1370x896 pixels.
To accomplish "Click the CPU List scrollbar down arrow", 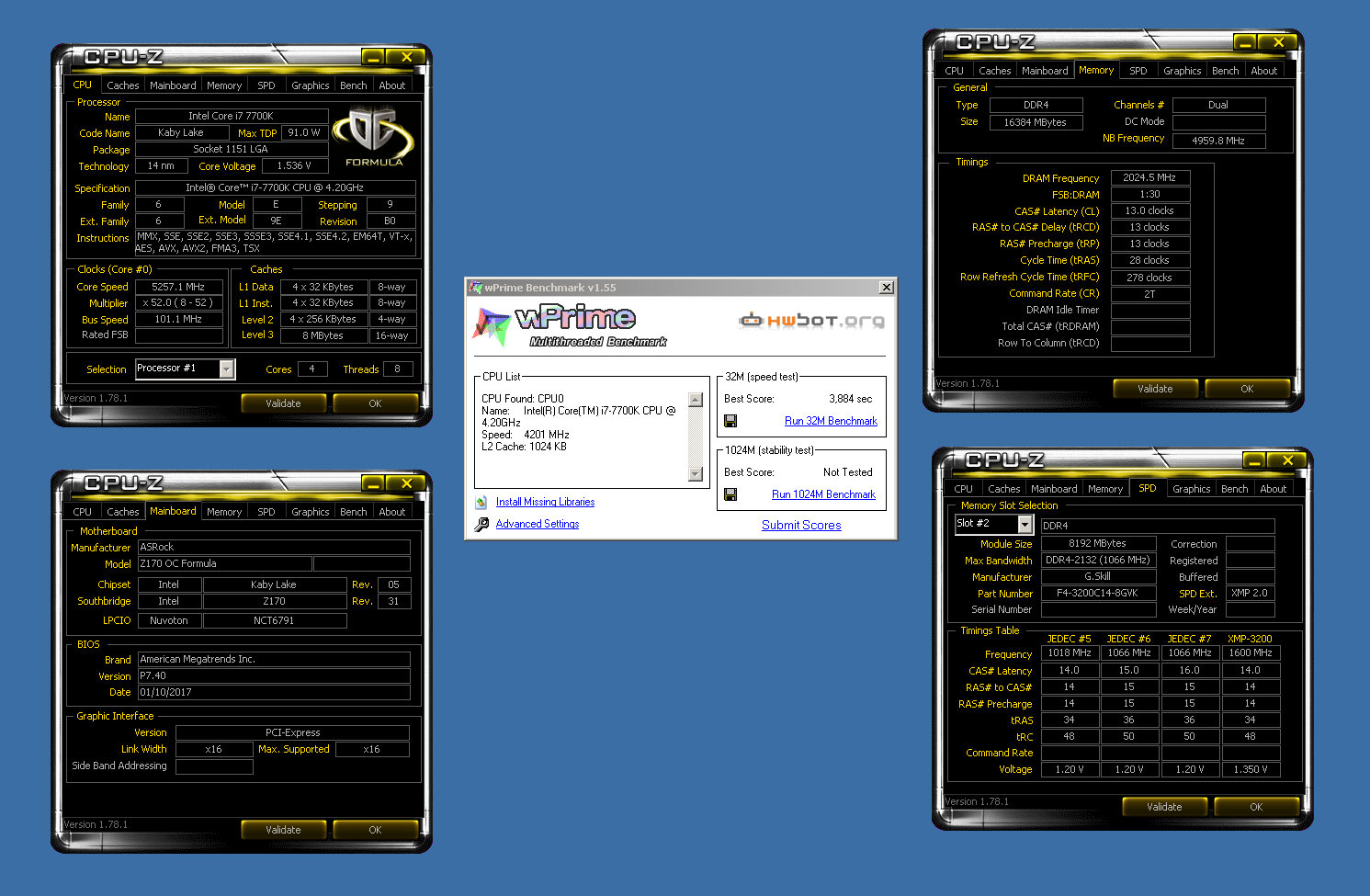I will click(x=696, y=474).
